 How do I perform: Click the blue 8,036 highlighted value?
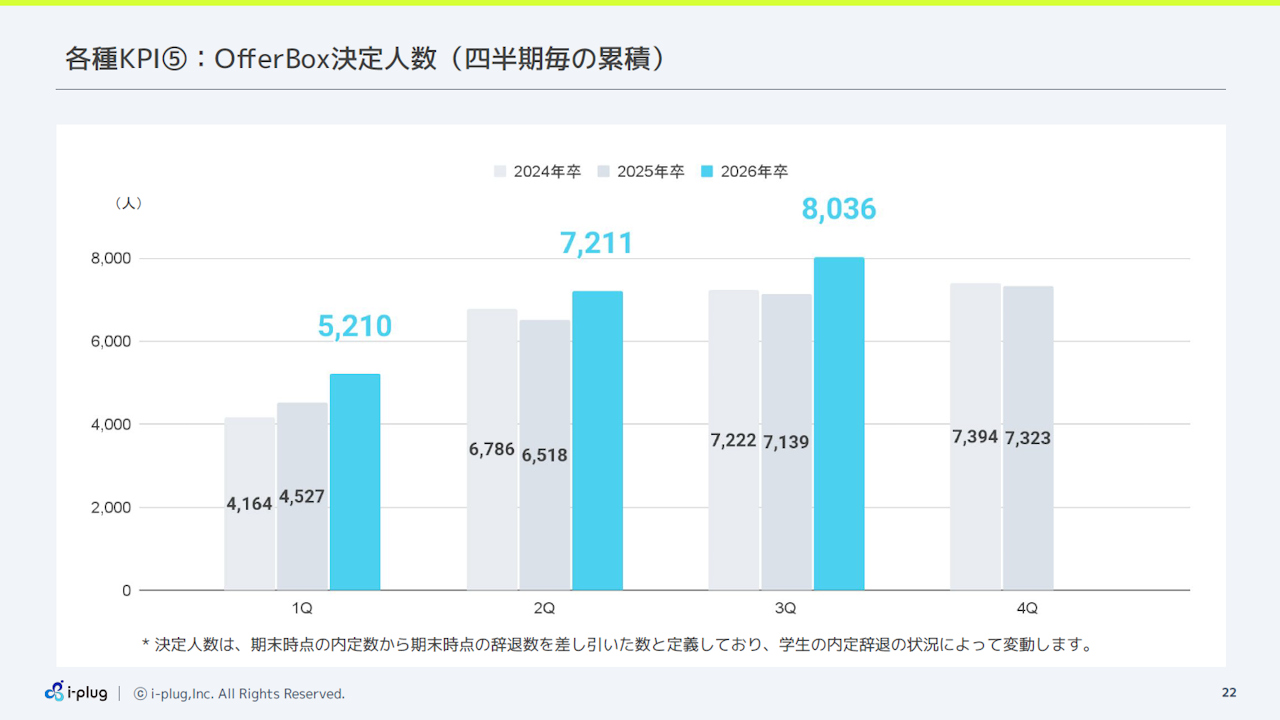coord(840,209)
